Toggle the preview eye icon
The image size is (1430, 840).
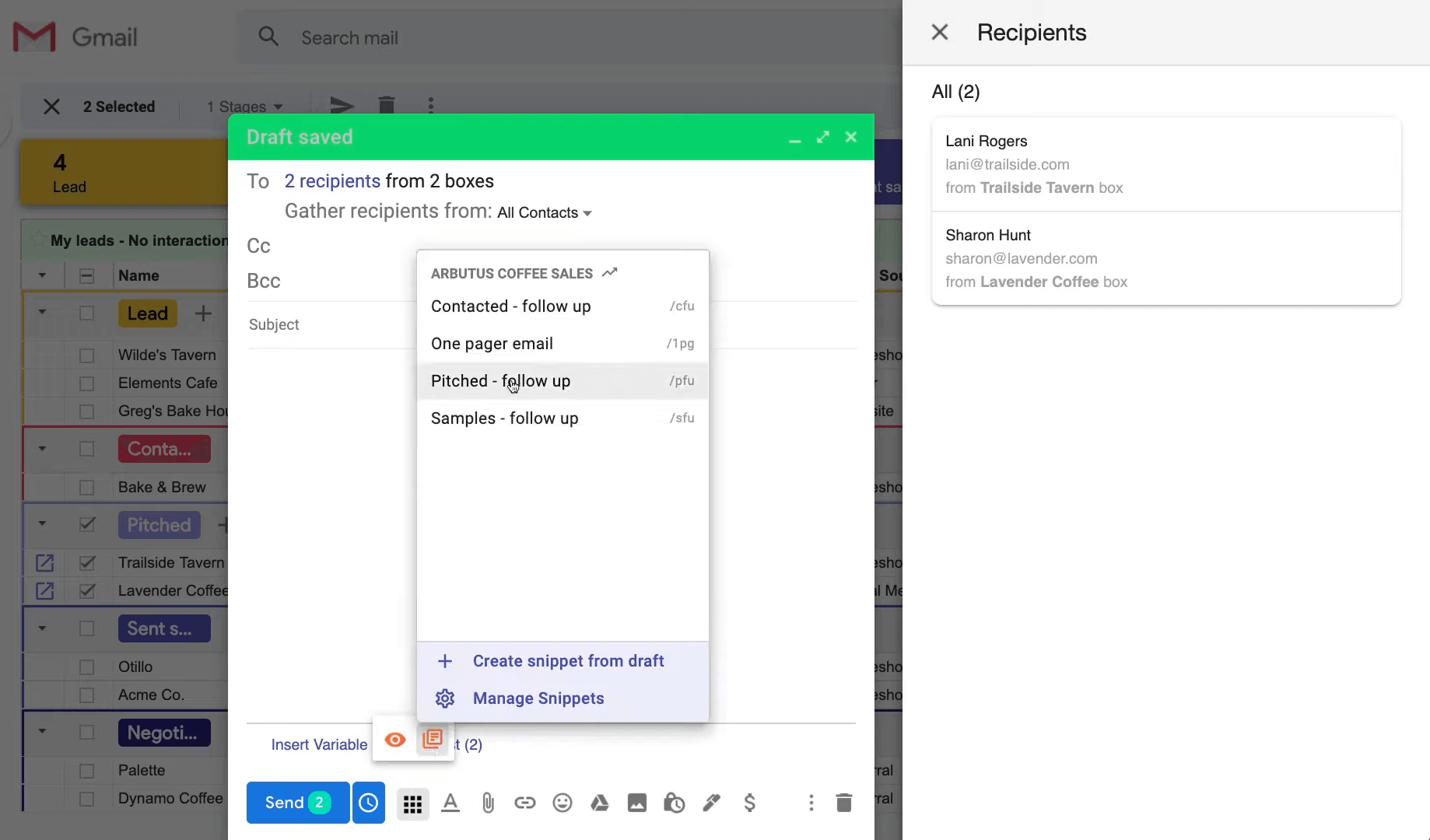pos(395,740)
